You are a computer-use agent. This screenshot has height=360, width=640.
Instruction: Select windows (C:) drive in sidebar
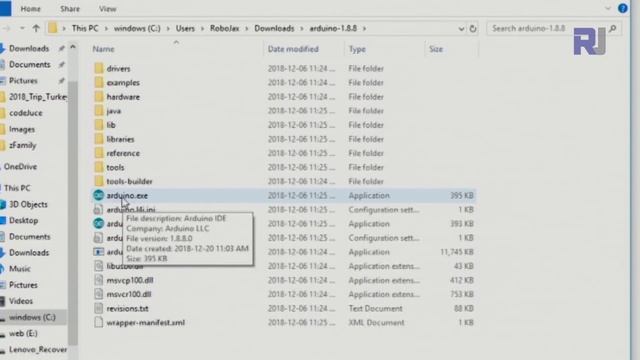coord(32,317)
